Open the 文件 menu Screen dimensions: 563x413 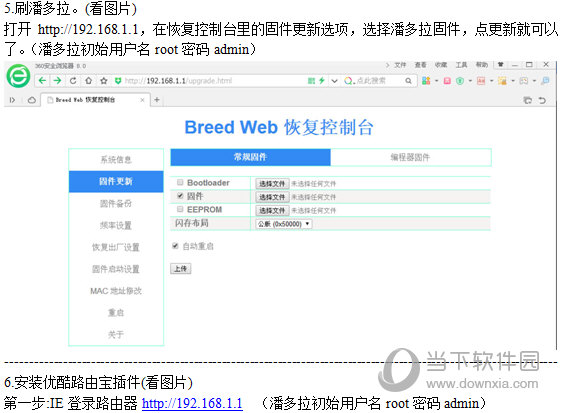pos(400,65)
